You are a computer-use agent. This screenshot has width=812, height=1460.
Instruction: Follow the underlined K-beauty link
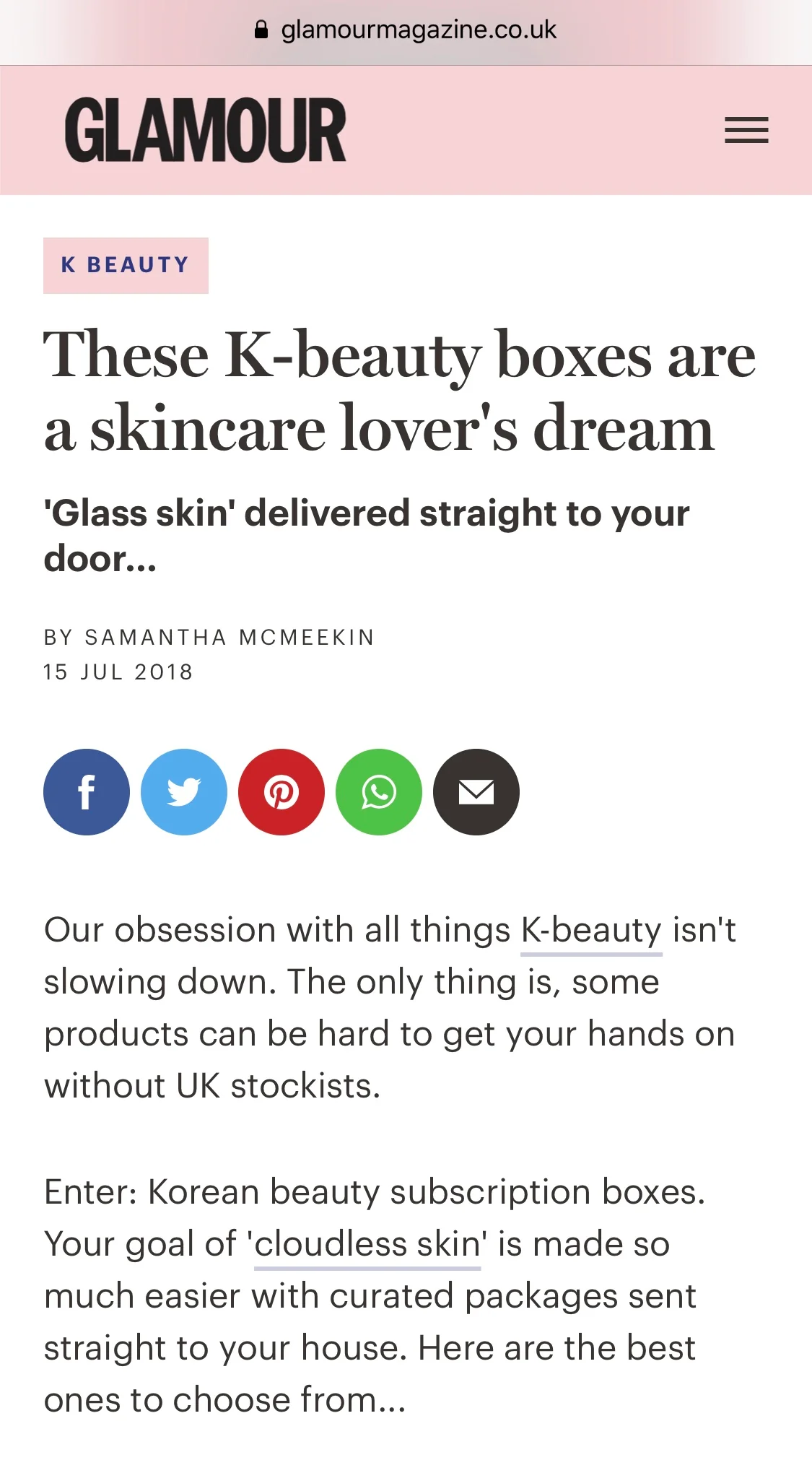[x=591, y=931]
